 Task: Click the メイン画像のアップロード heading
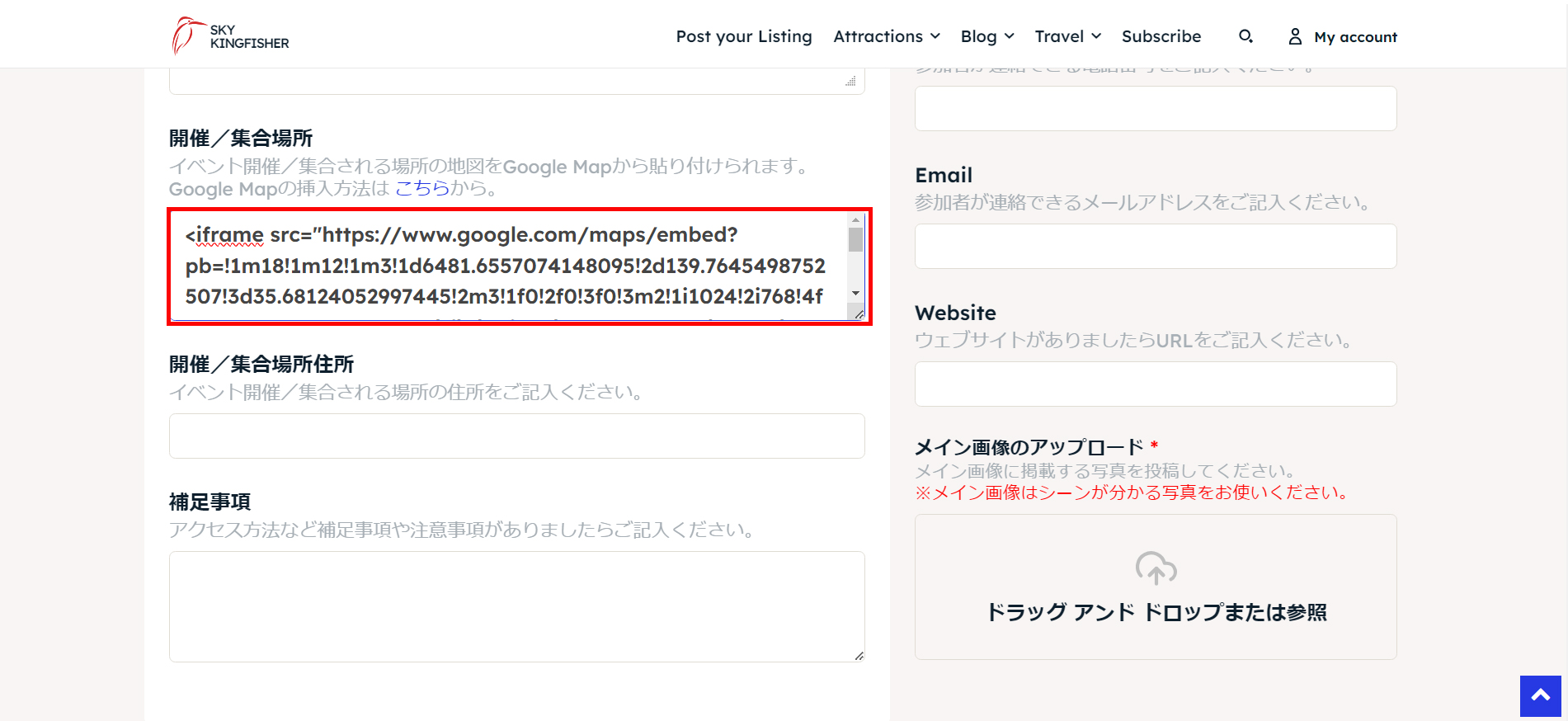click(x=1029, y=447)
